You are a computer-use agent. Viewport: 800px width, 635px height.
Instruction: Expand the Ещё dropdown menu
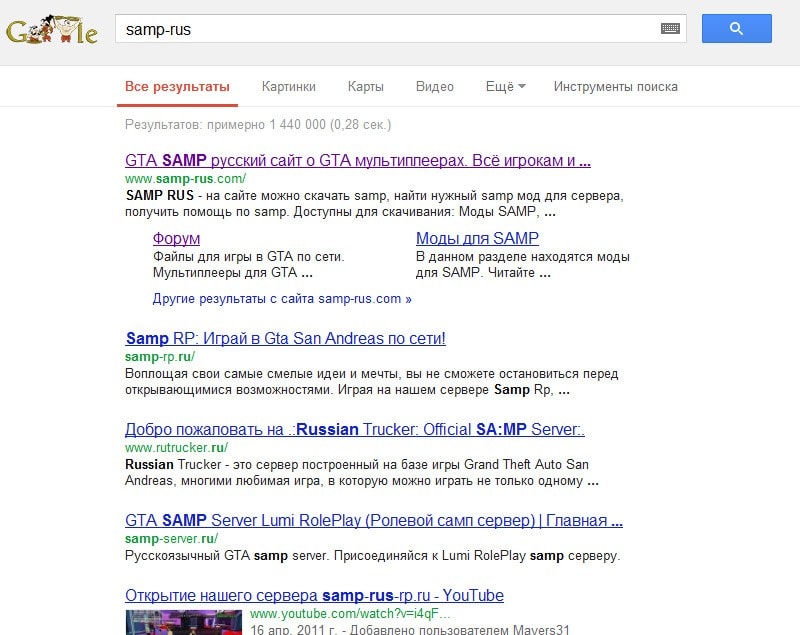[505, 86]
